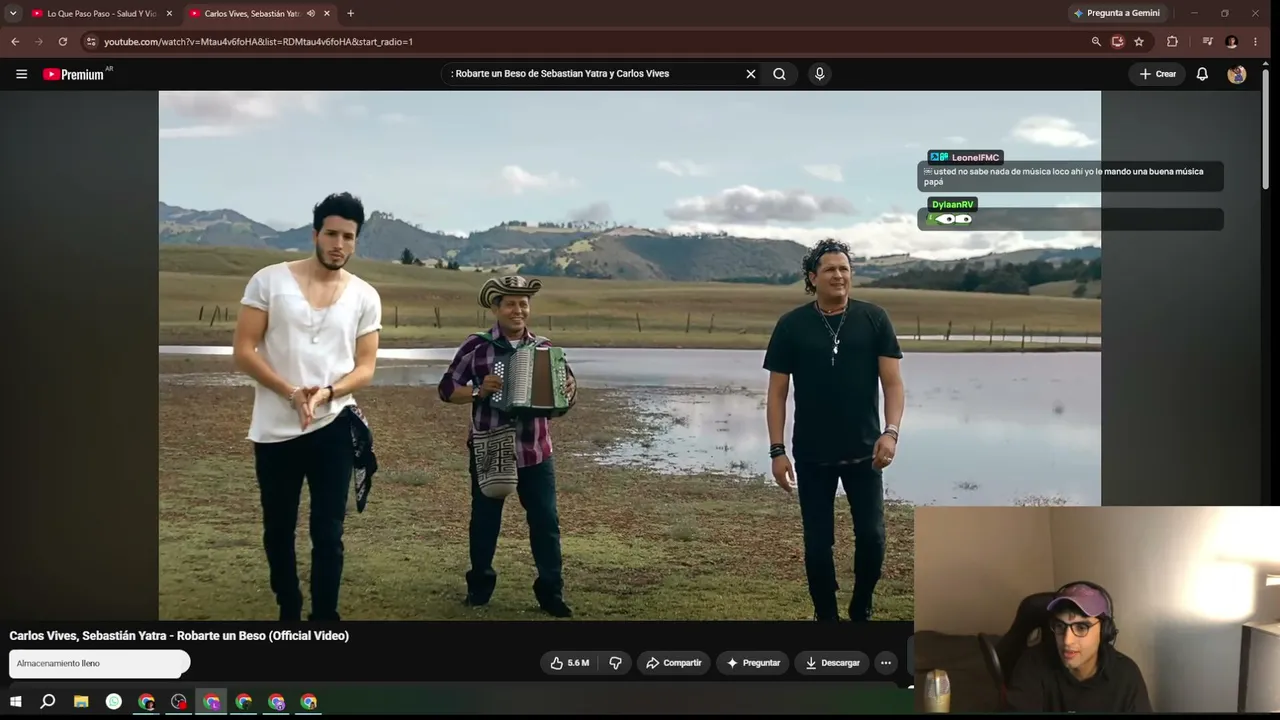Screen dimensions: 1280x720
Task: Open YouTube notifications bell
Action: pyautogui.click(x=1202, y=74)
